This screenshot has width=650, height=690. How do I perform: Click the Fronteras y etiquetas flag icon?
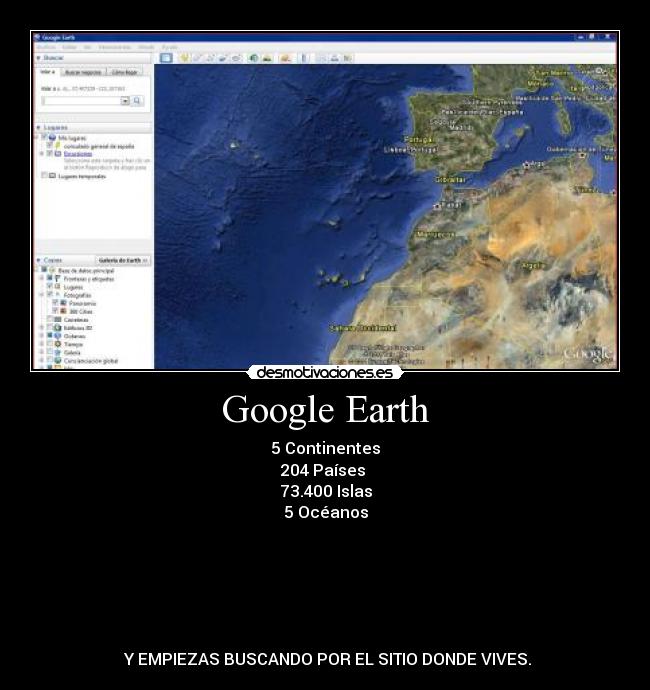click(x=58, y=279)
